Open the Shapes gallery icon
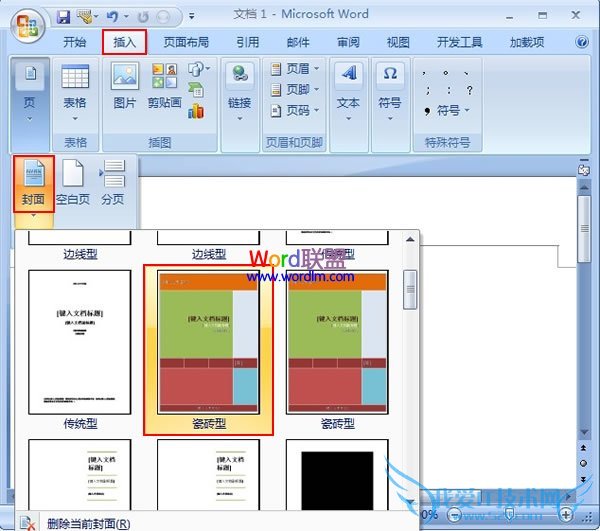Viewport: 600px width, 531px height. coord(196,69)
